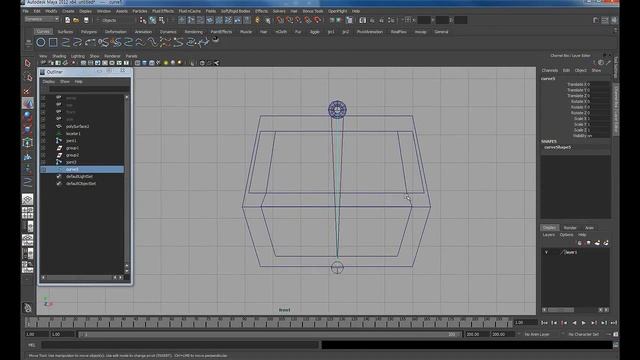The width and height of the screenshot is (640, 360).
Task: Click the select by component type icon
Action: (162, 20)
